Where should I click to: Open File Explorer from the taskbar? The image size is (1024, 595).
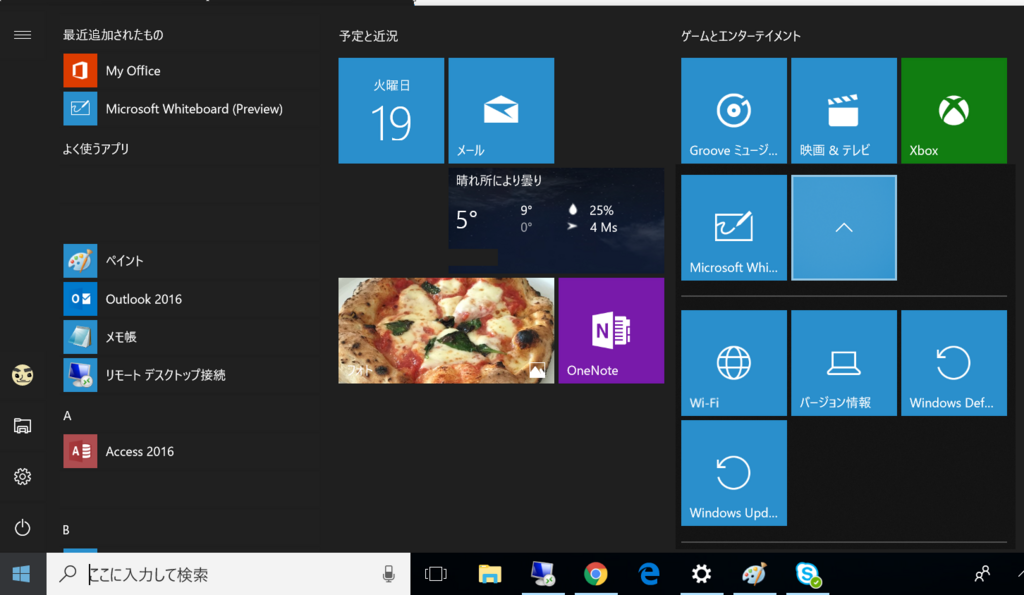[x=490, y=574]
